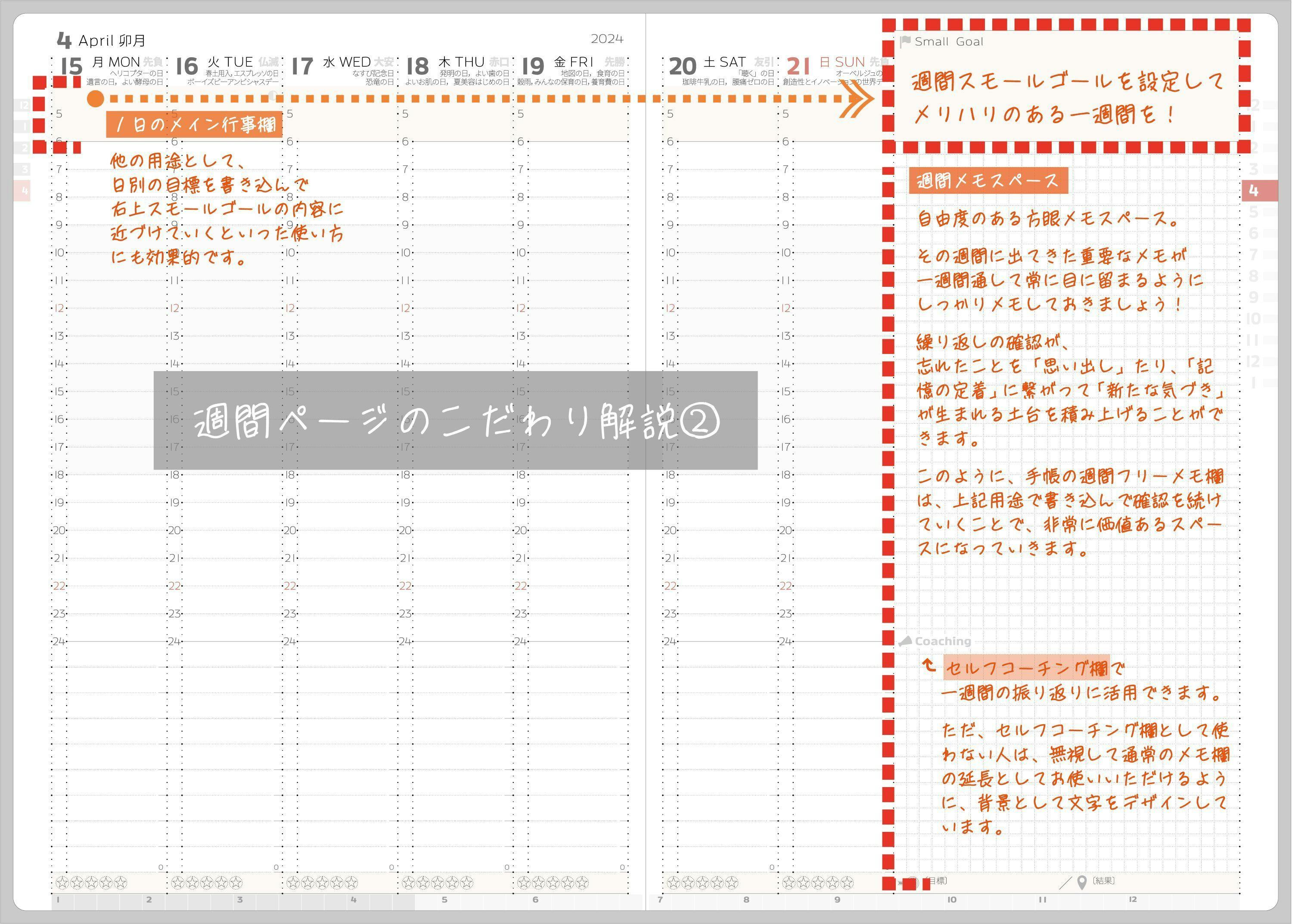Toggle the first star under the Saturday column
1292x924 pixels.
tap(674, 883)
